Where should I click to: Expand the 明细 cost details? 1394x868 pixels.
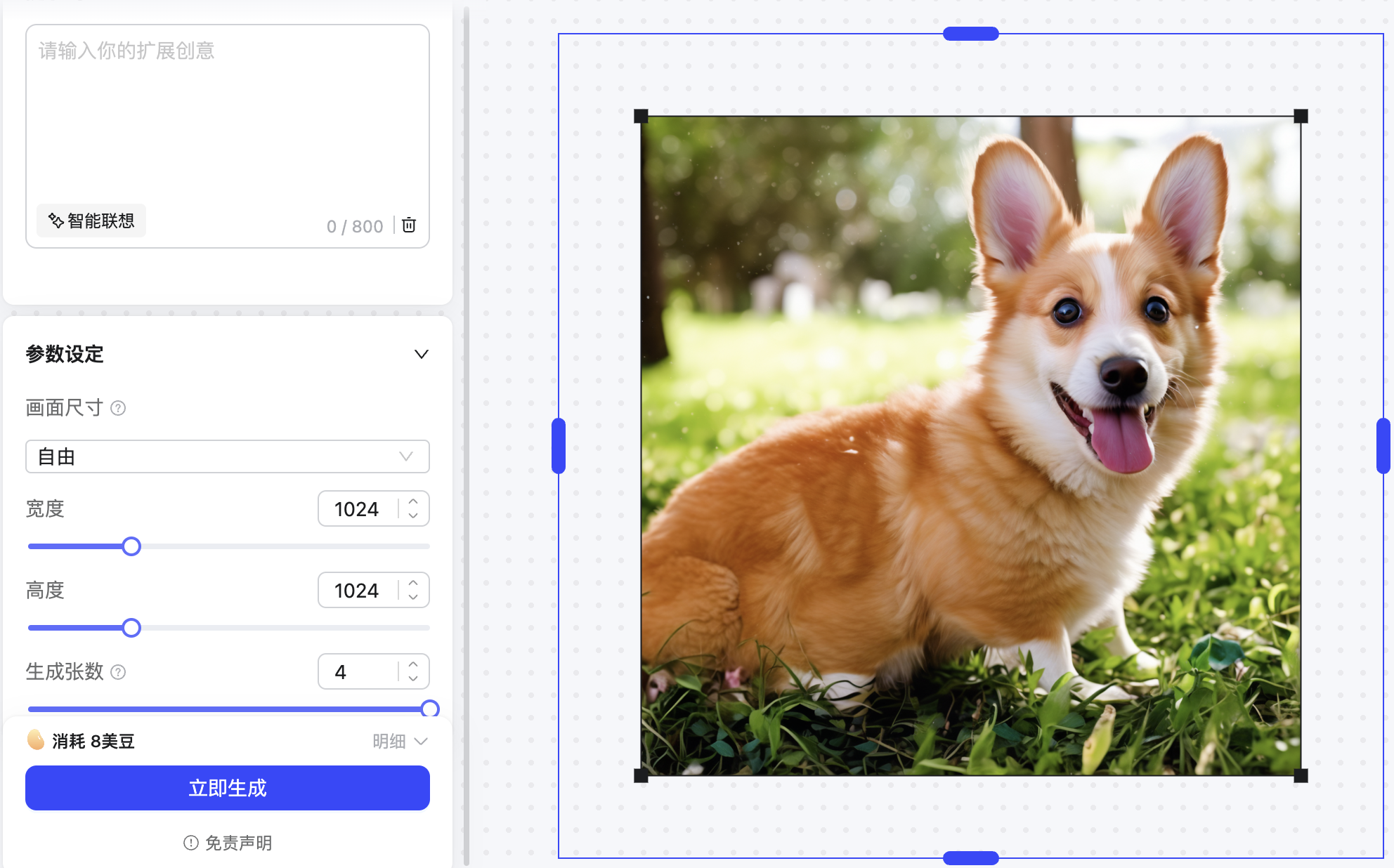[400, 741]
